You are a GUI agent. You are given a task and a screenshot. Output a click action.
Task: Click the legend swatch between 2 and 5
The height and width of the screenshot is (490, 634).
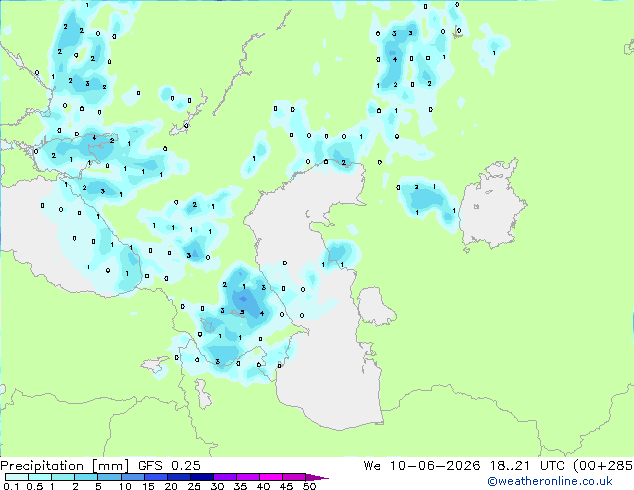[86, 477]
